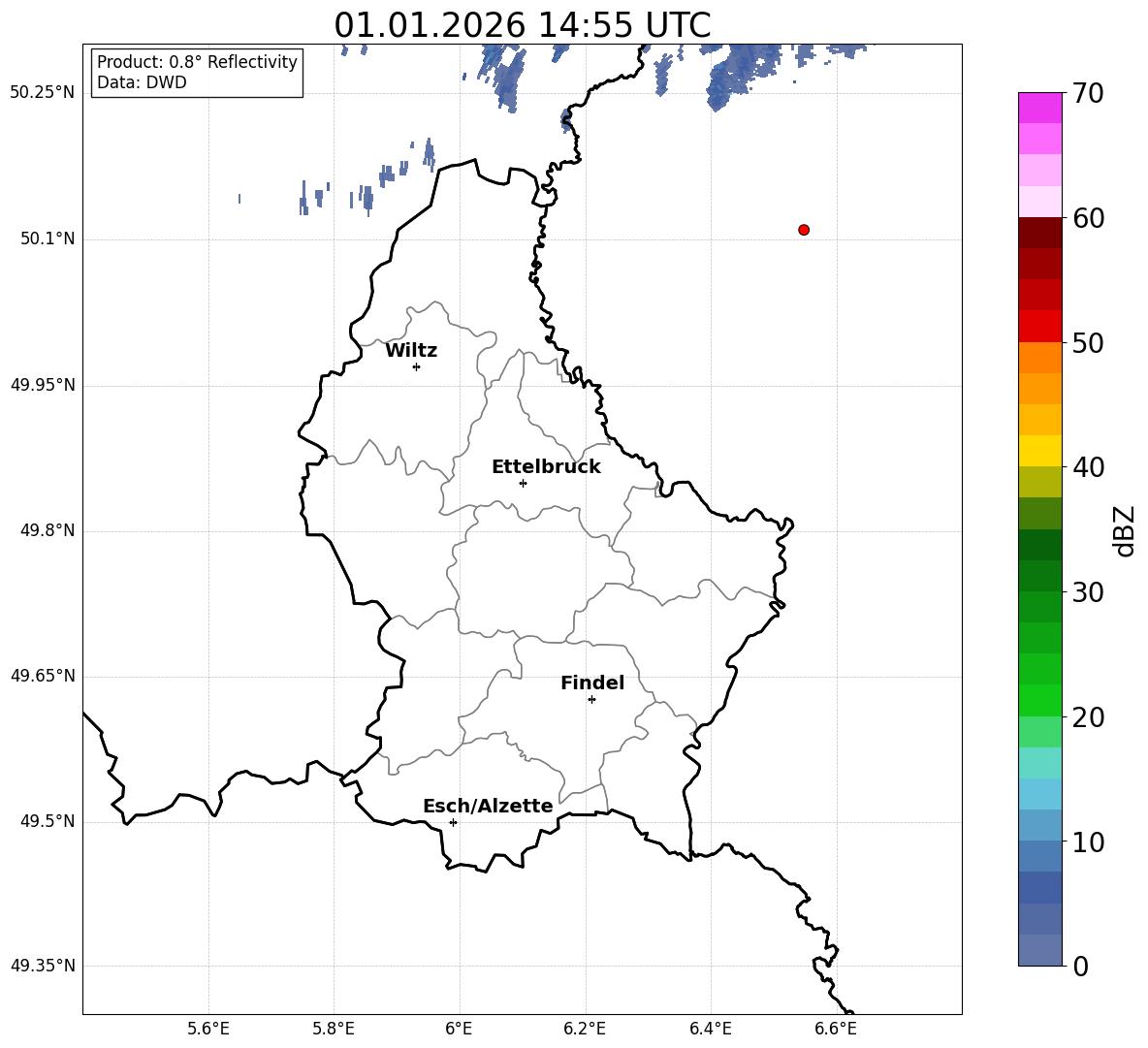
Task: Click the 5.6°E longitude label
Action: [208, 1029]
